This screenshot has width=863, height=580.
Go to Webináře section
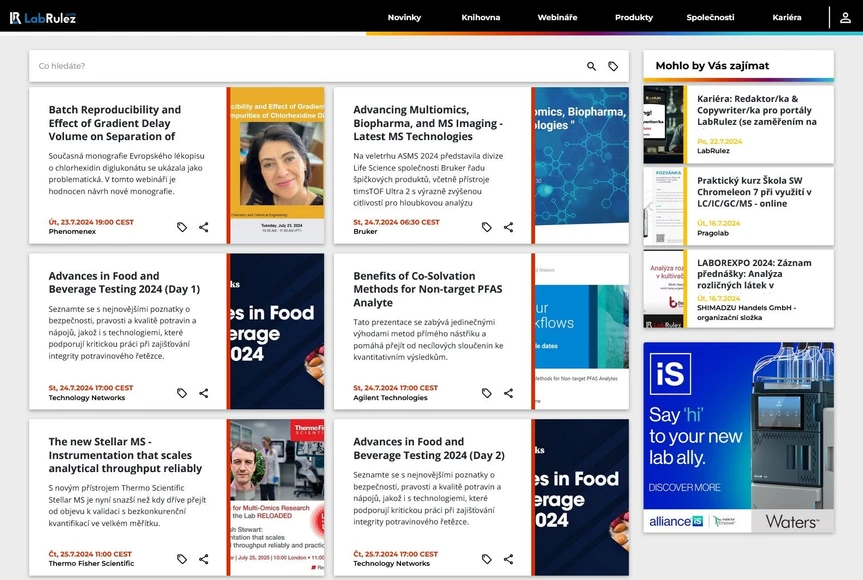click(x=557, y=18)
